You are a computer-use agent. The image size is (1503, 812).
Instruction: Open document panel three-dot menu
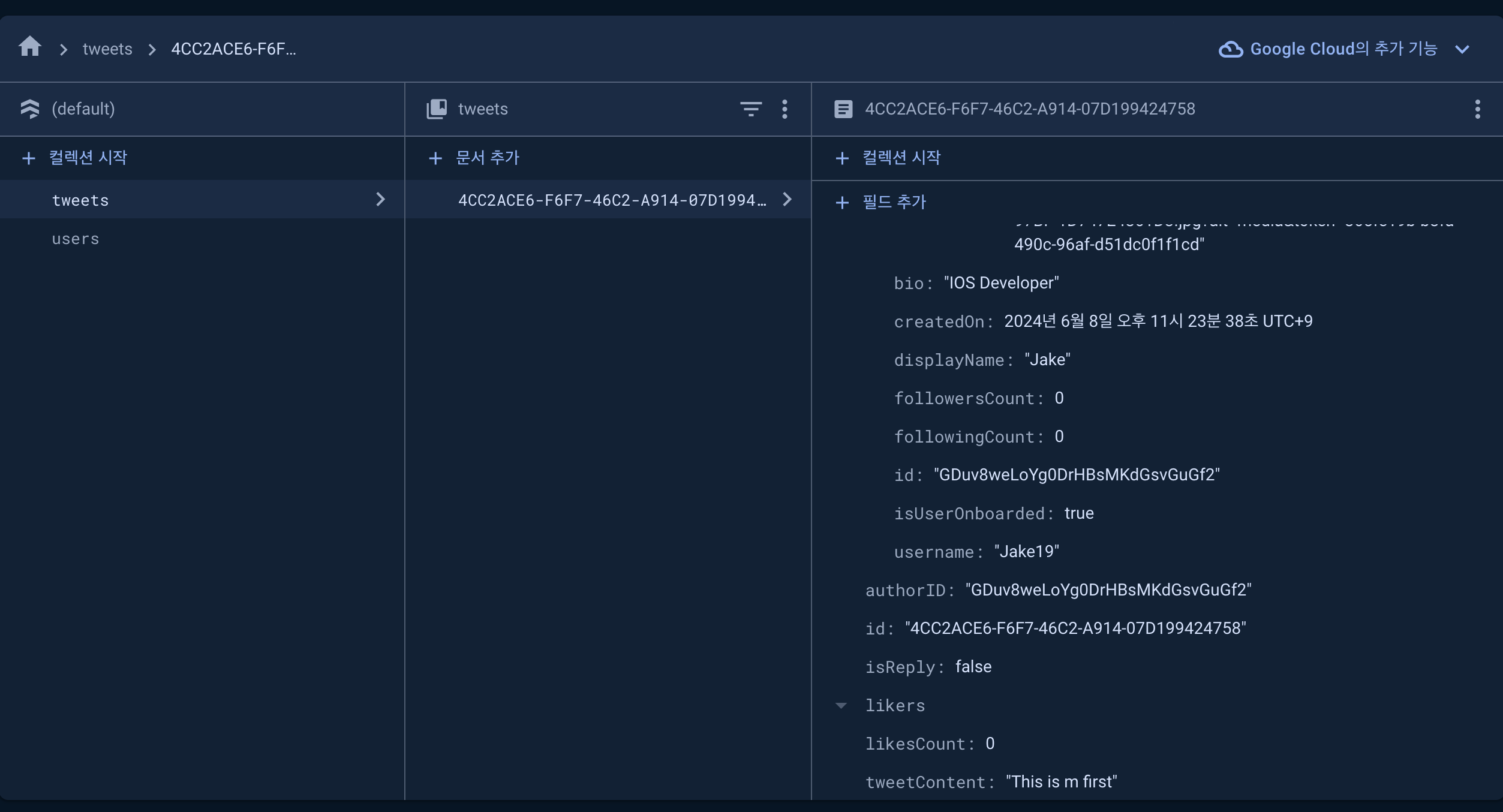(x=1477, y=109)
